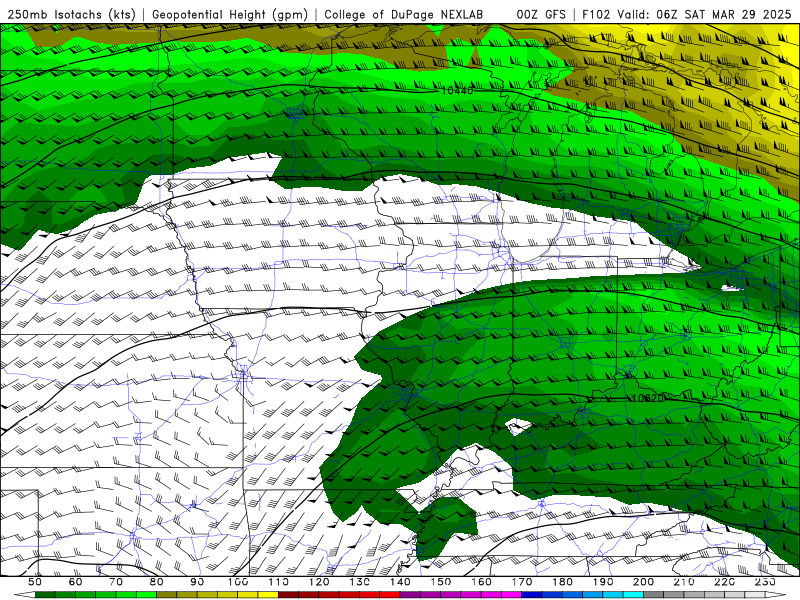Click the 60 value on the legend scale

pyautogui.click(x=75, y=582)
